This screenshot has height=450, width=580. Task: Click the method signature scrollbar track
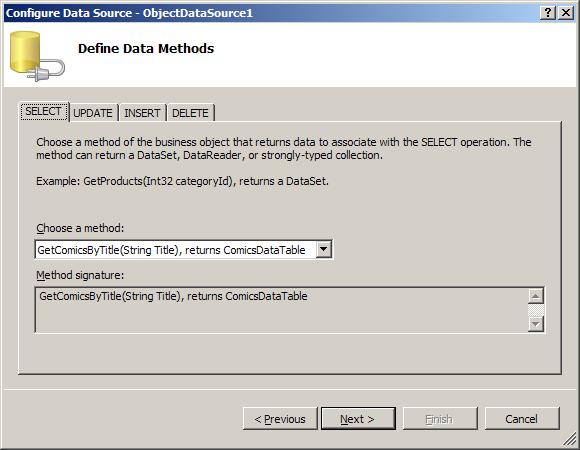tap(536, 310)
